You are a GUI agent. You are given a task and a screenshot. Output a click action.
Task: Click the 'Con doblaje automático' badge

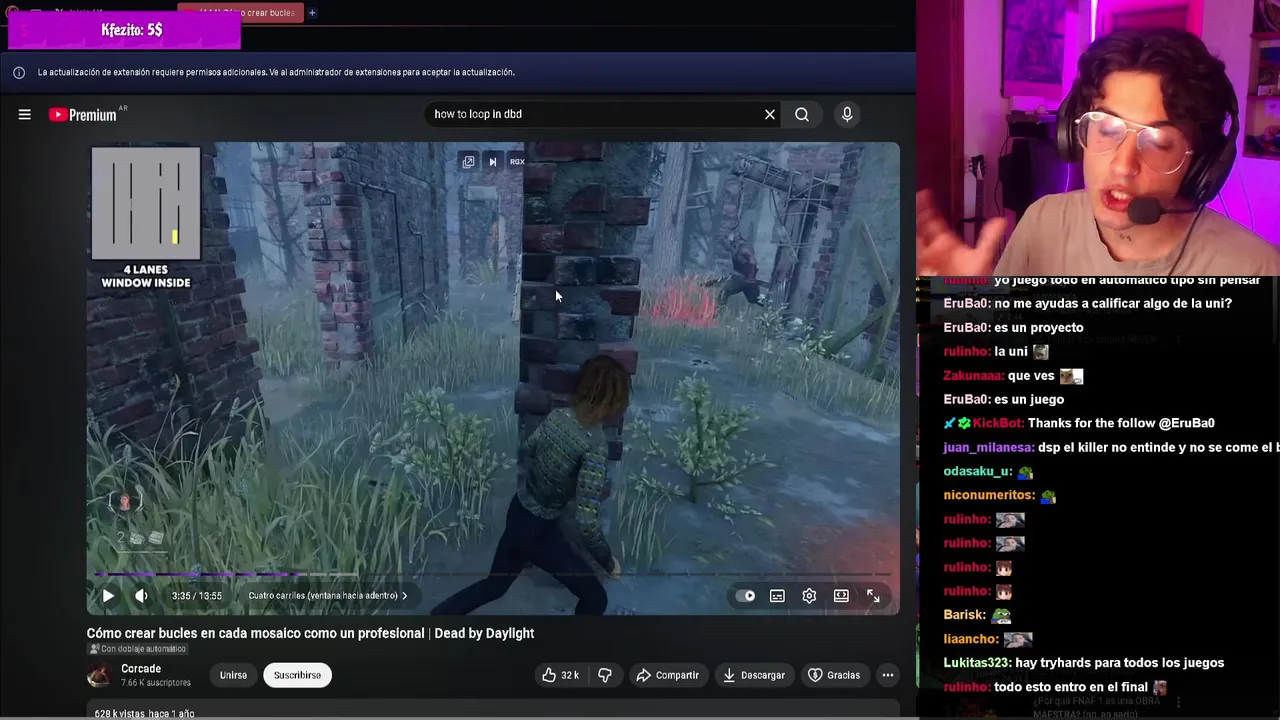pos(136,649)
